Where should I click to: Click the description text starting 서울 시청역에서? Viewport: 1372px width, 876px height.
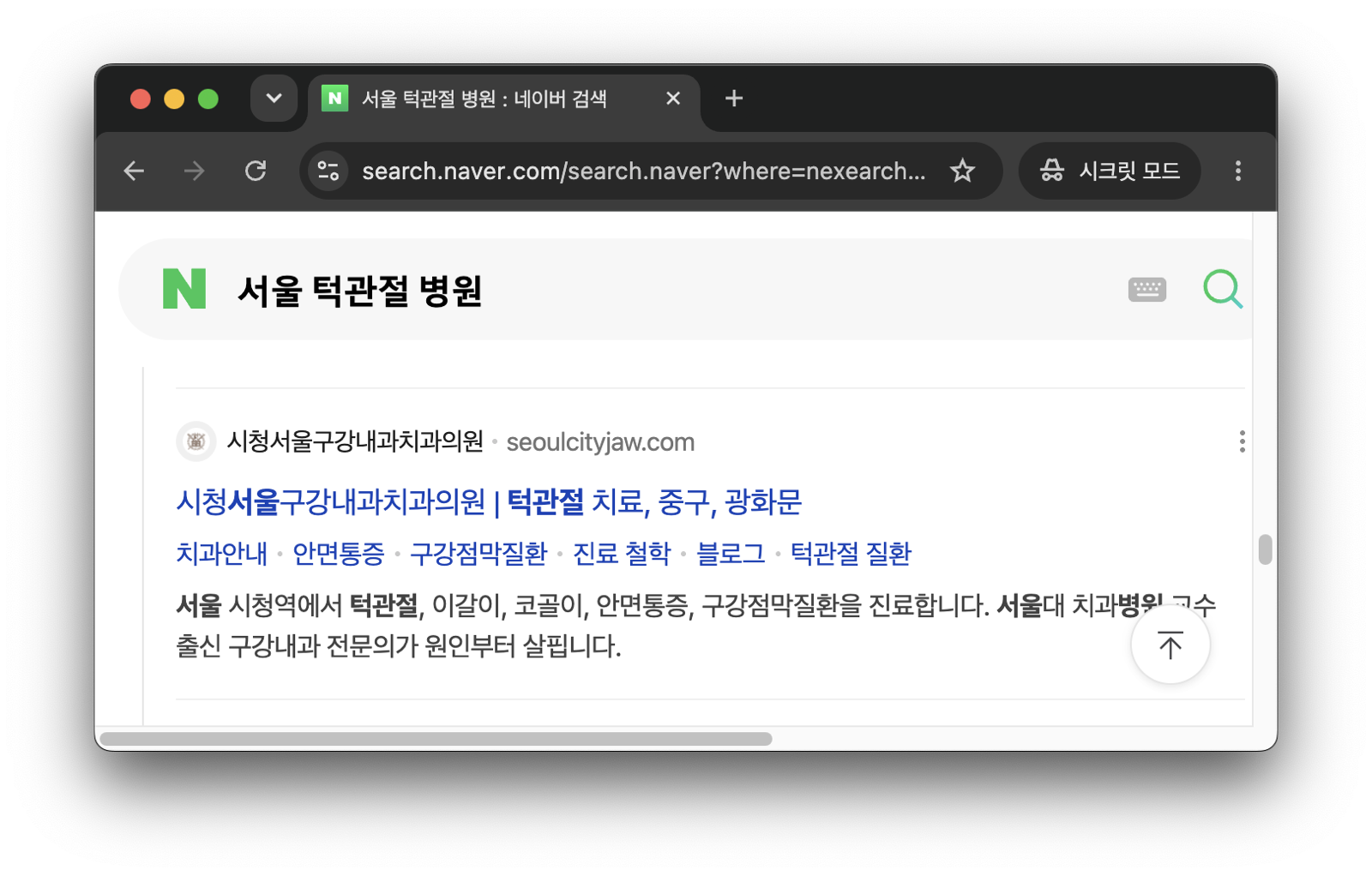click(695, 626)
